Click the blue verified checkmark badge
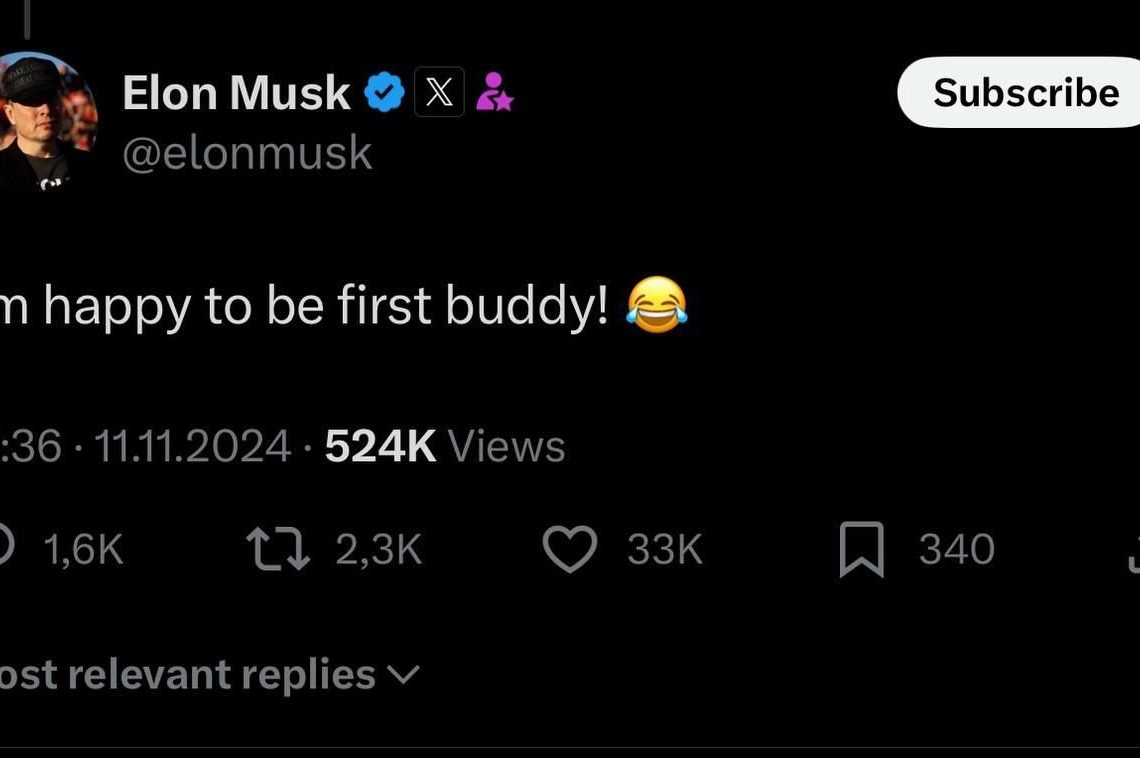Screen dimensions: 1140x758 pyautogui.click(x=383, y=93)
